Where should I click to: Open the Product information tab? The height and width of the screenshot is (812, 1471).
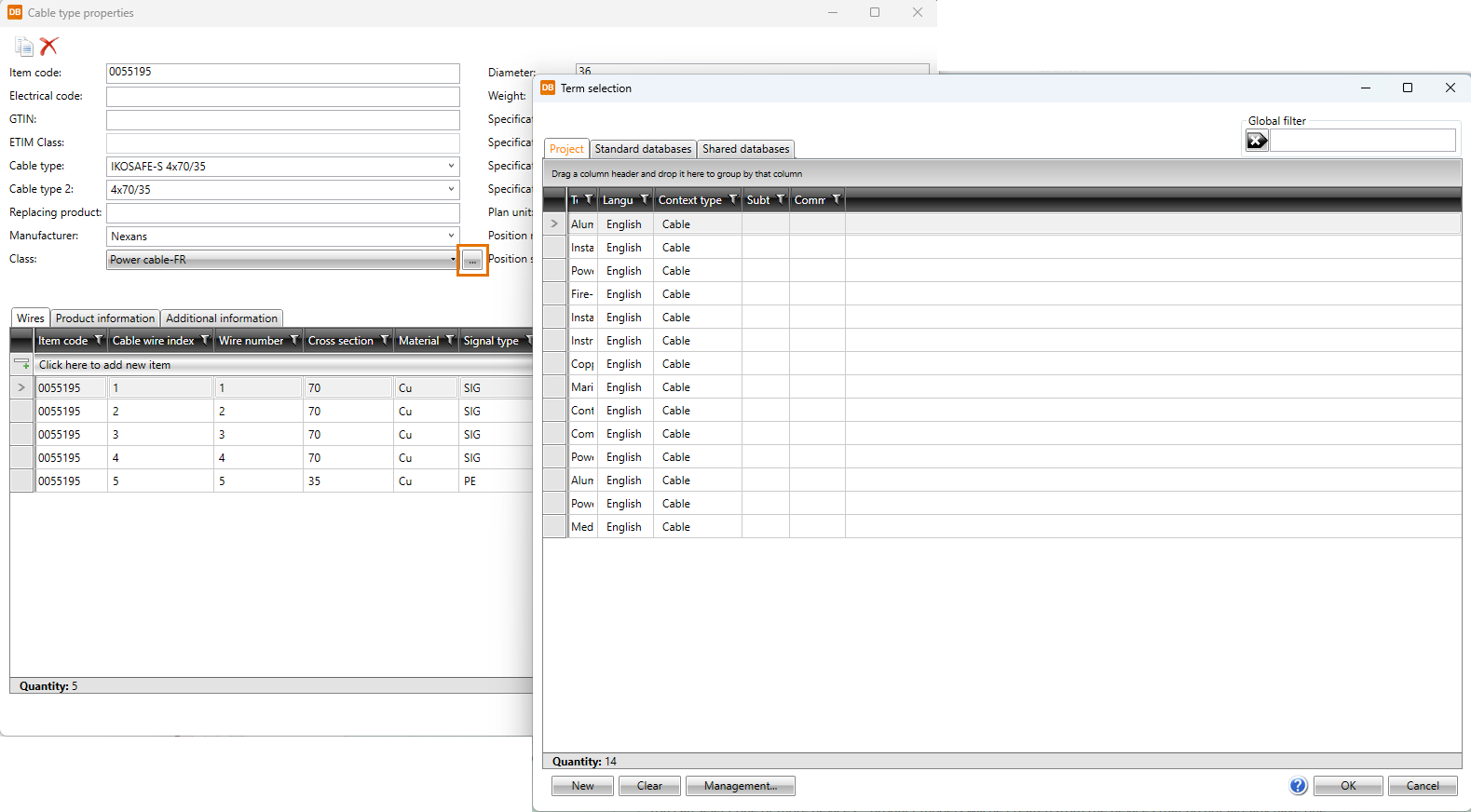coord(105,318)
